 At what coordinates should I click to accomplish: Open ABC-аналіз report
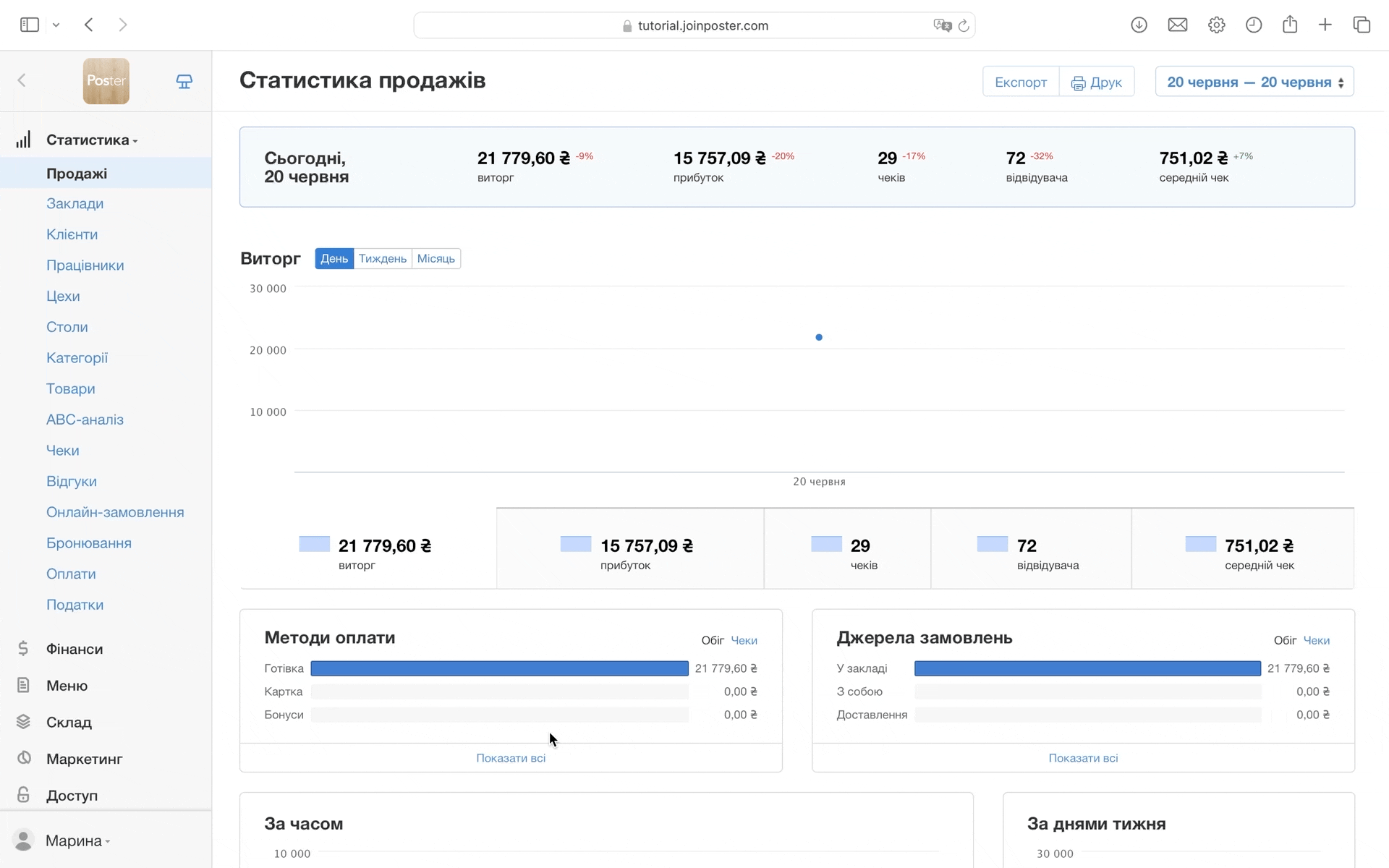(85, 420)
